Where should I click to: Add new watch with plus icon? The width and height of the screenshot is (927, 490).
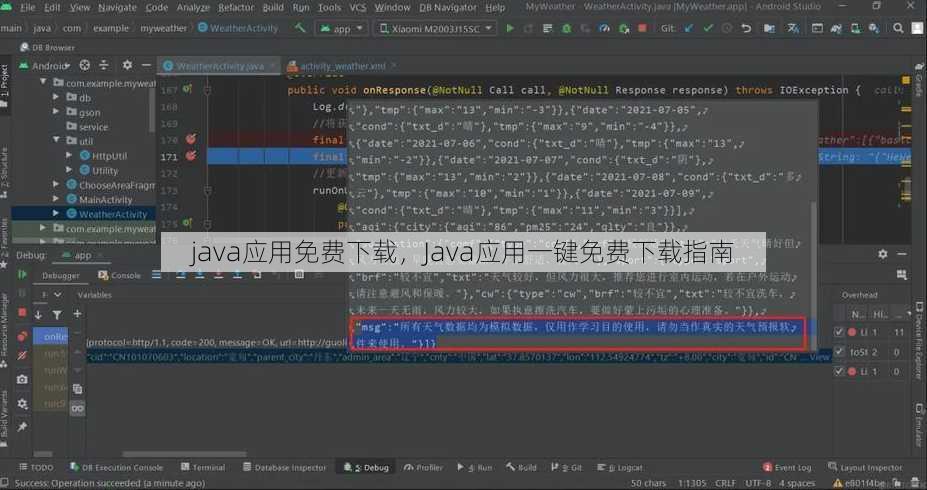click(x=77, y=314)
